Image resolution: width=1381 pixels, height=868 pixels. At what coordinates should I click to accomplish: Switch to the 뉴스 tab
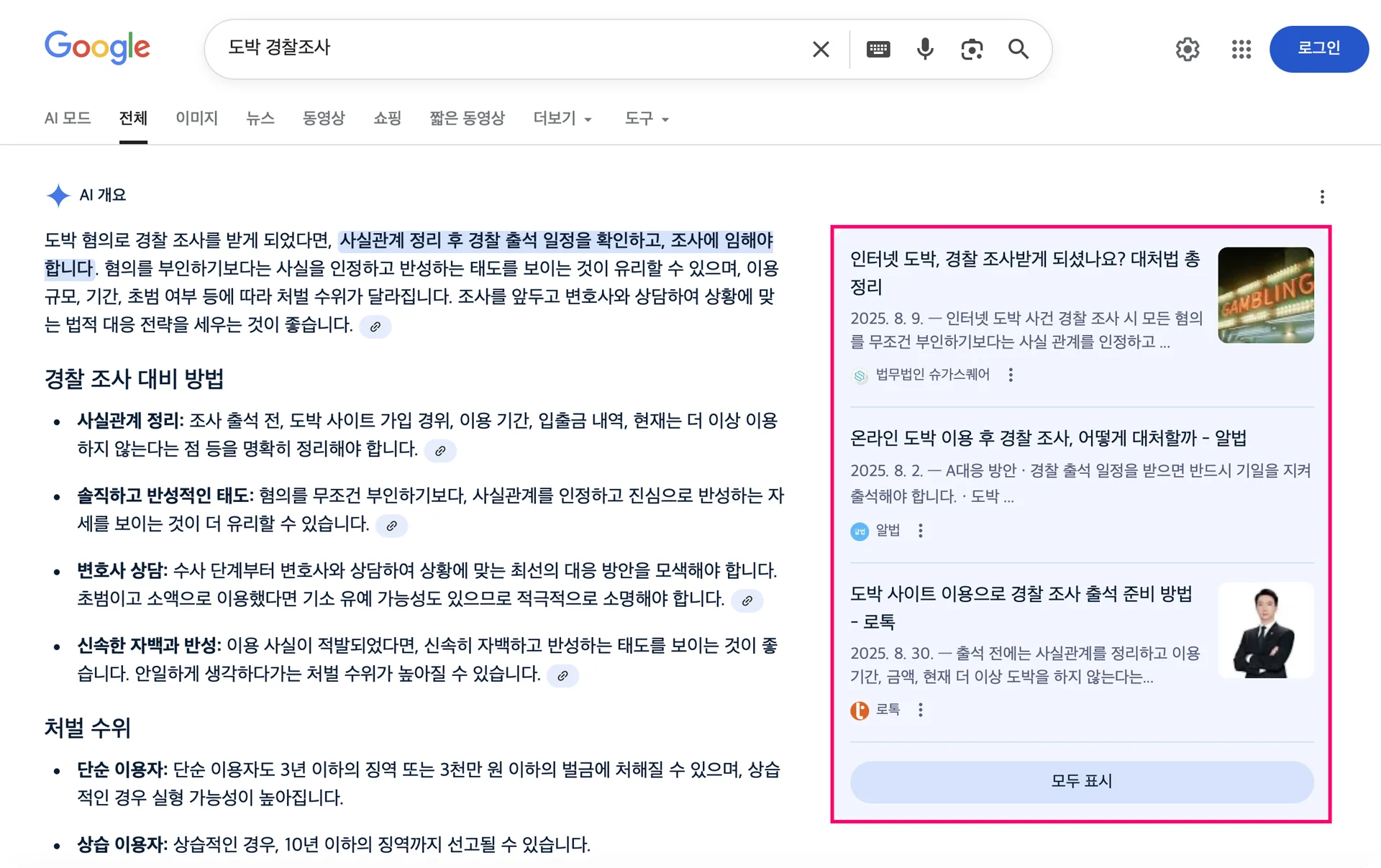pos(260,118)
